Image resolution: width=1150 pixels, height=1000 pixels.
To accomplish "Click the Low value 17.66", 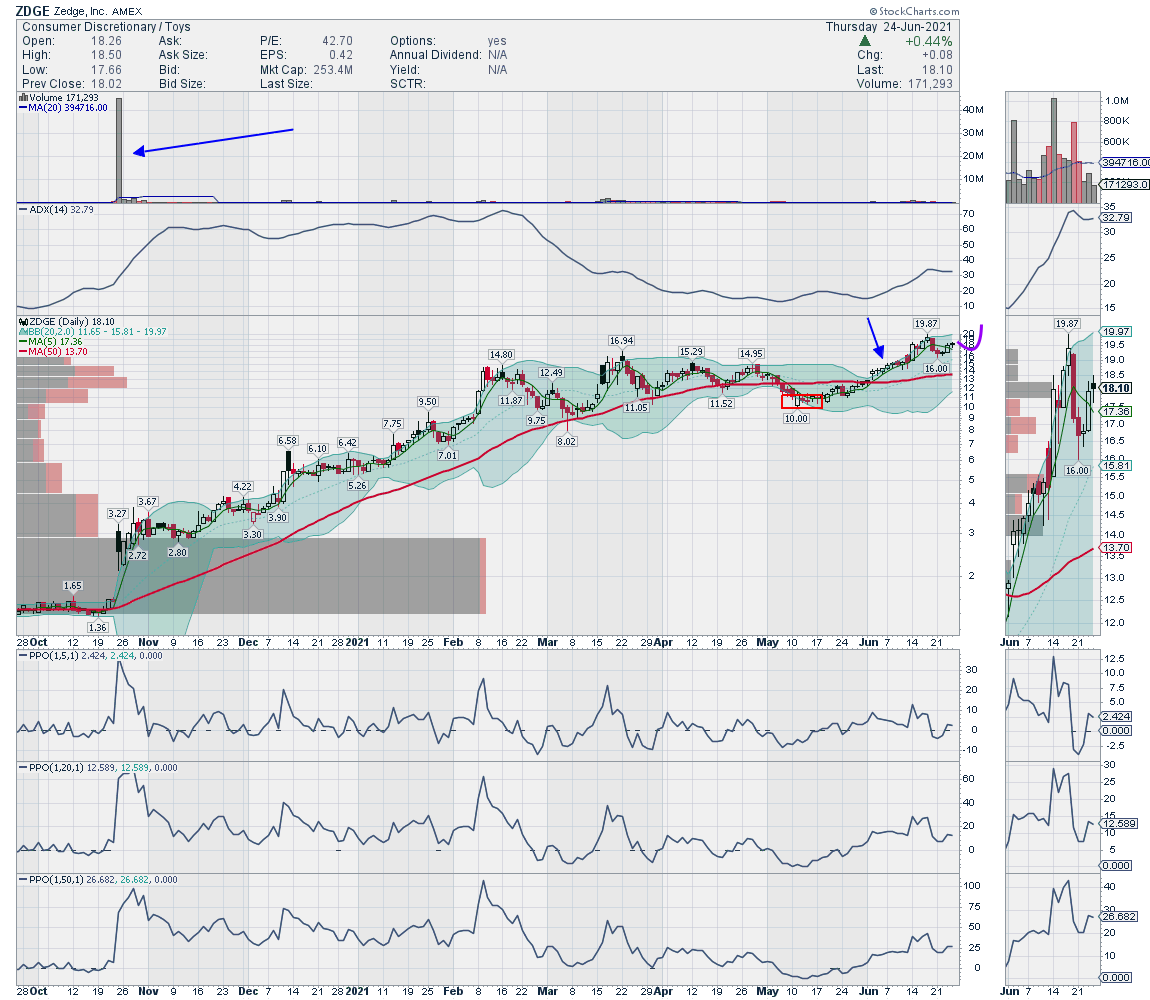I will tap(106, 70).
